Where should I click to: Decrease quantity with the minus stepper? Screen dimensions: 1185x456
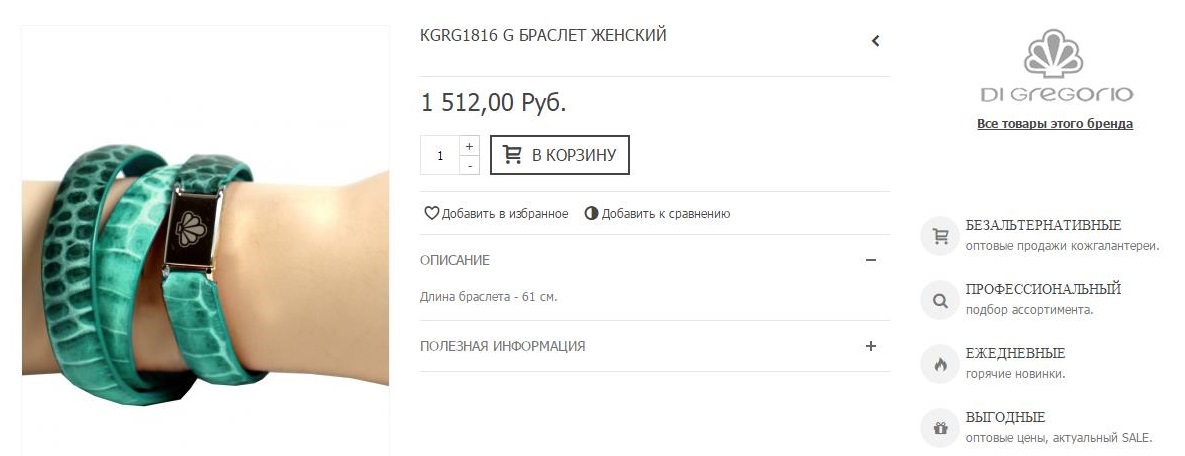pos(469,165)
